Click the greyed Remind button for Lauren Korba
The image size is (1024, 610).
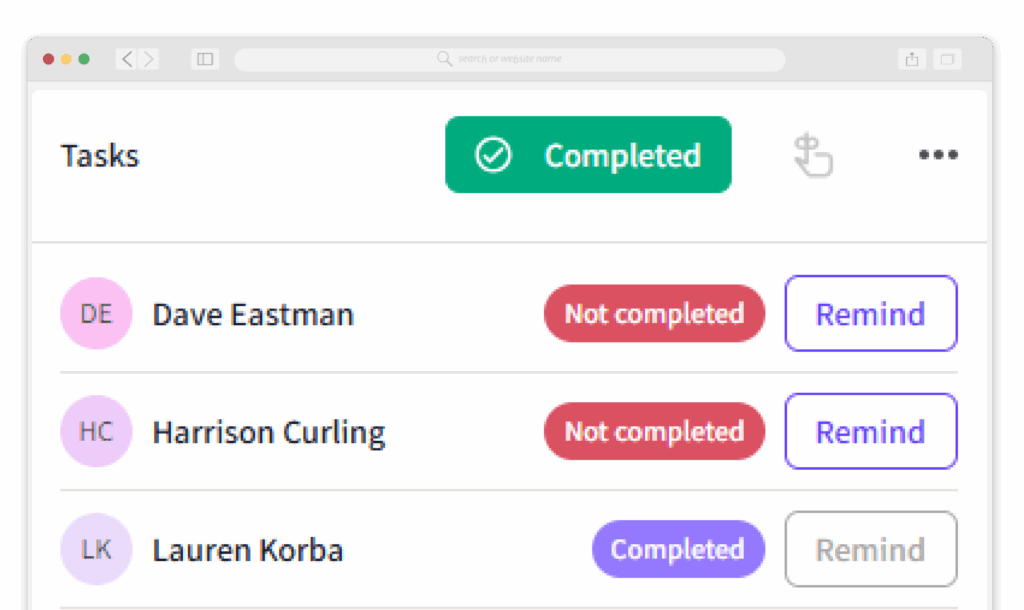point(871,550)
